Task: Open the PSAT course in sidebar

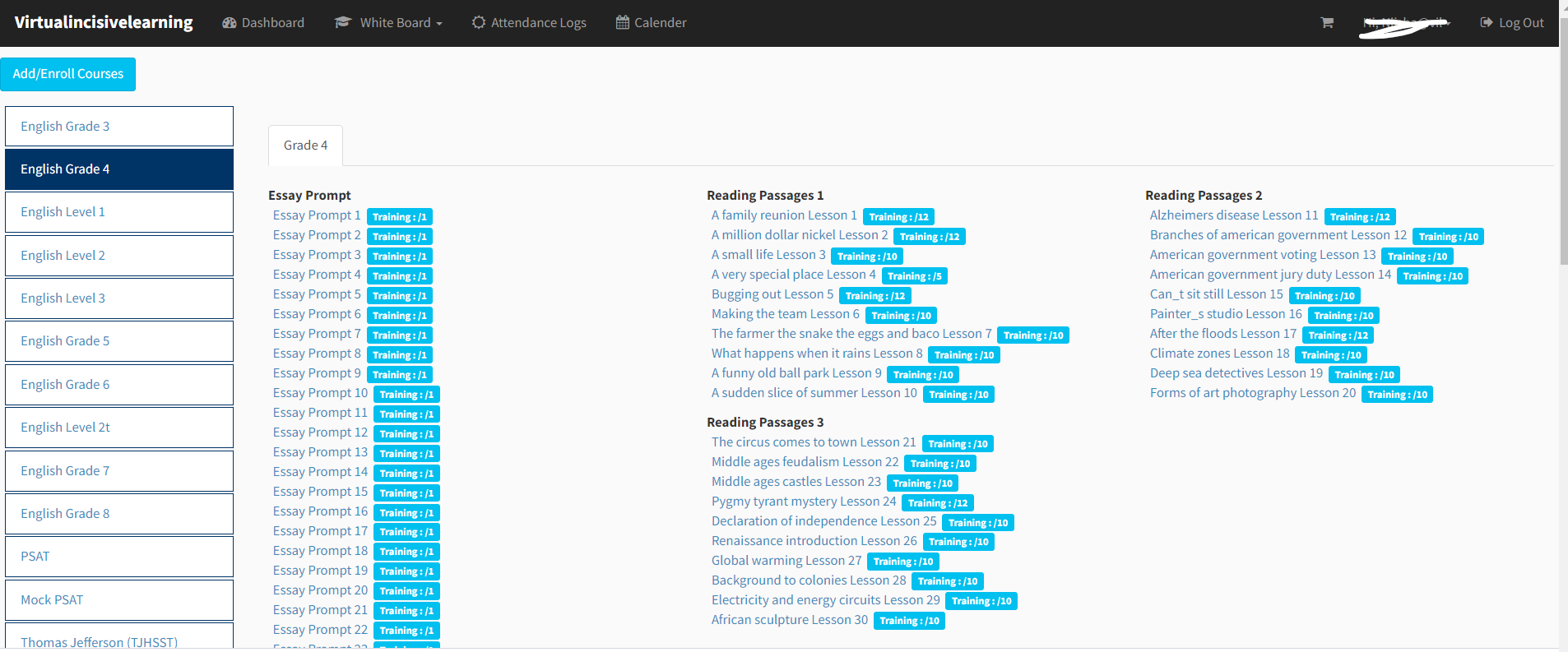Action: tap(119, 557)
